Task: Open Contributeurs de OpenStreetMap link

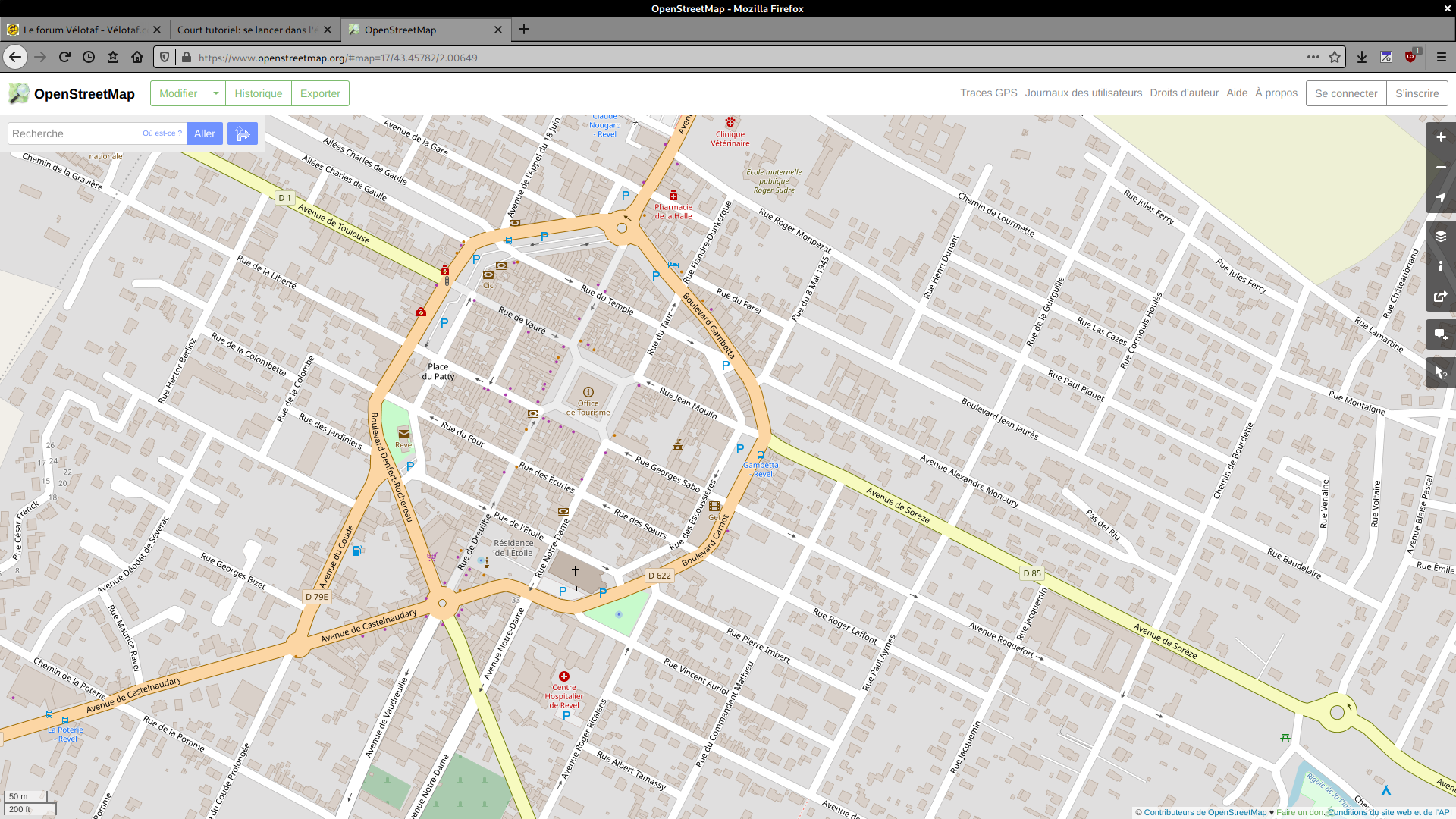Action: pyautogui.click(x=1205, y=812)
